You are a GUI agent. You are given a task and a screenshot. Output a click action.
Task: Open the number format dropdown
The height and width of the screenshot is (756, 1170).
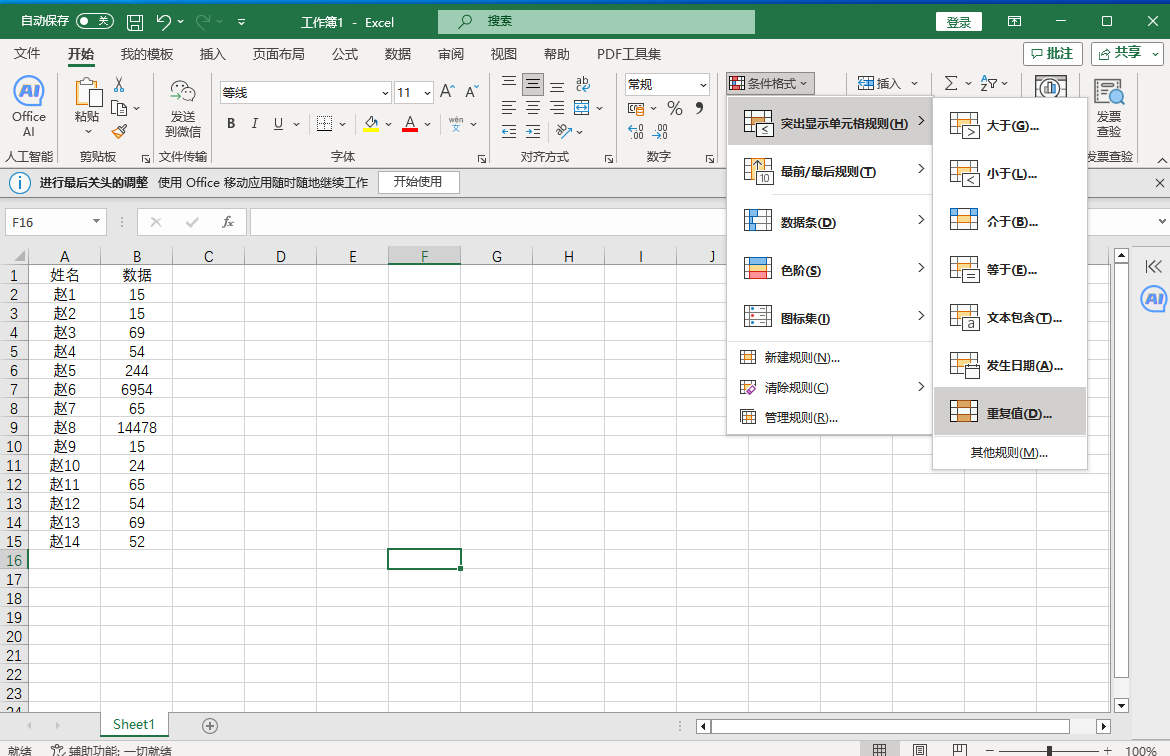click(703, 85)
